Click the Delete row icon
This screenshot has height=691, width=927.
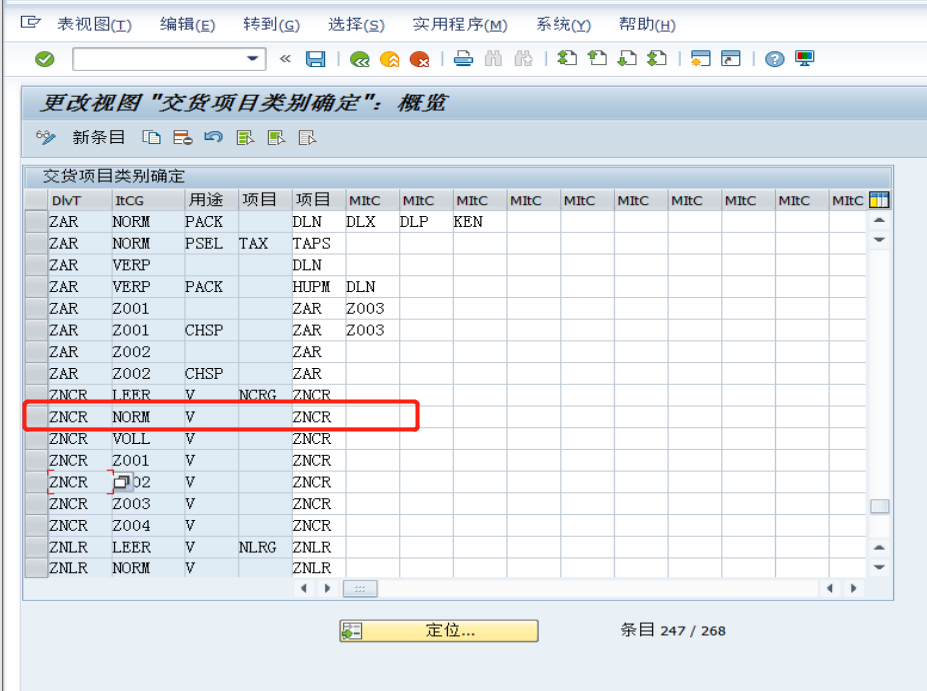[x=183, y=138]
